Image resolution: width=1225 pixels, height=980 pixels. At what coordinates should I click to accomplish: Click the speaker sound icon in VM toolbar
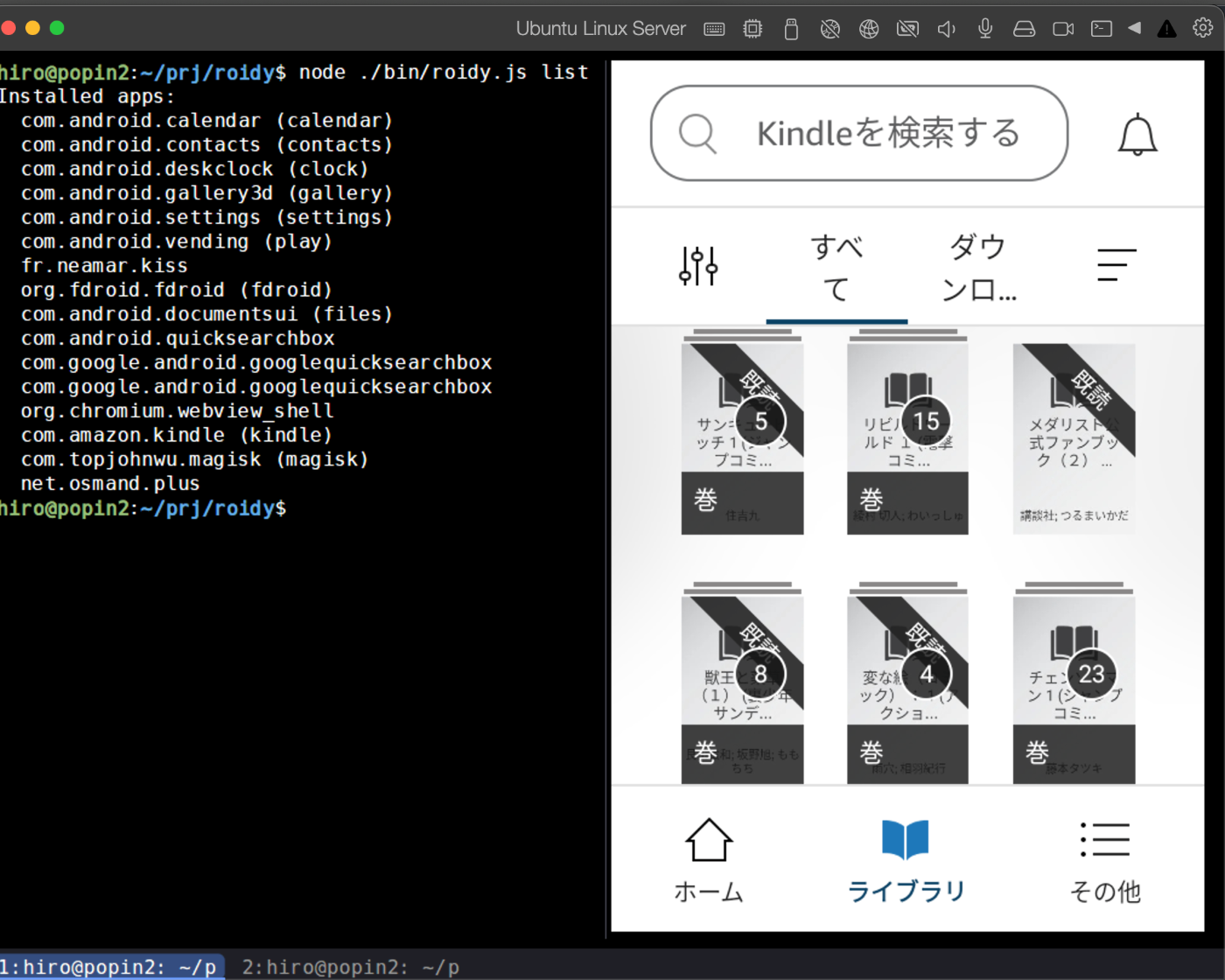pos(946,29)
